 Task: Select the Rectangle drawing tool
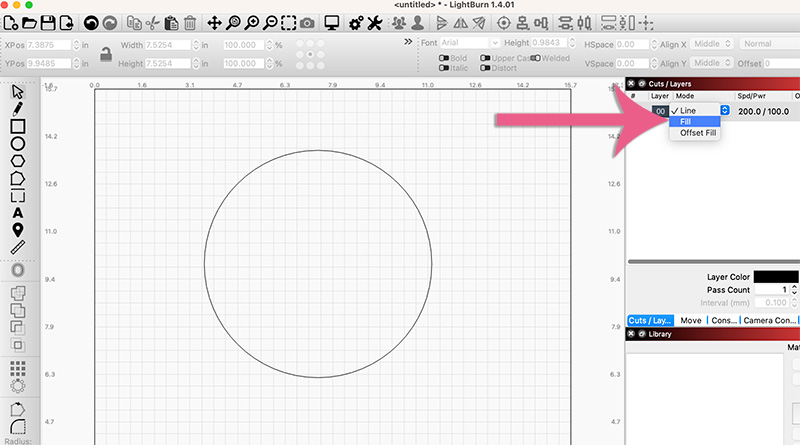pos(17,126)
